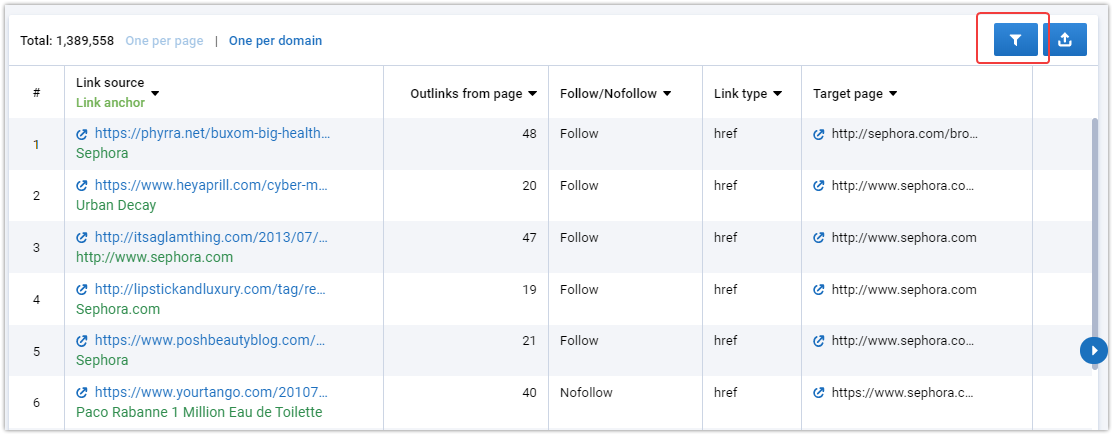The width and height of the screenshot is (1113, 435).
Task: Open external link icon for lipstickandluxury source
Action: (82, 290)
